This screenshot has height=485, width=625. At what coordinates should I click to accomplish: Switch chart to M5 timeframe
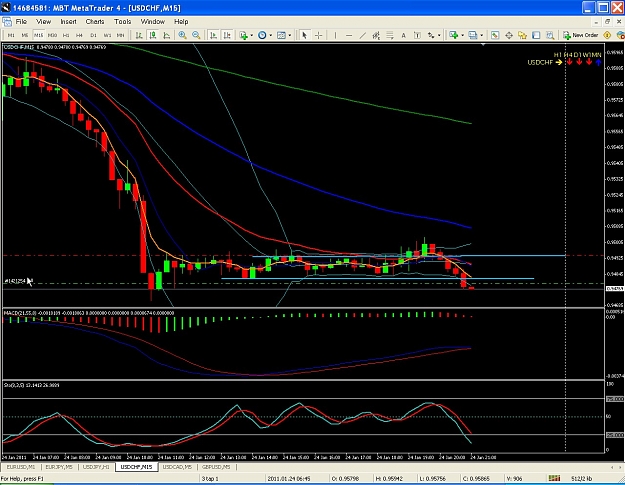pyautogui.click(x=25, y=35)
